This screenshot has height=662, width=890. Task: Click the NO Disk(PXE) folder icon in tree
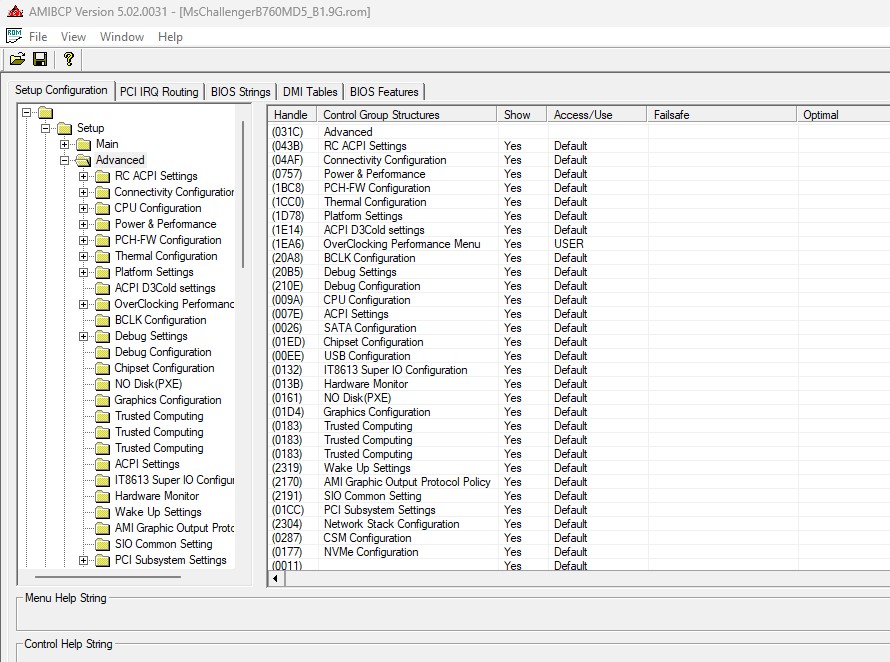coord(102,384)
